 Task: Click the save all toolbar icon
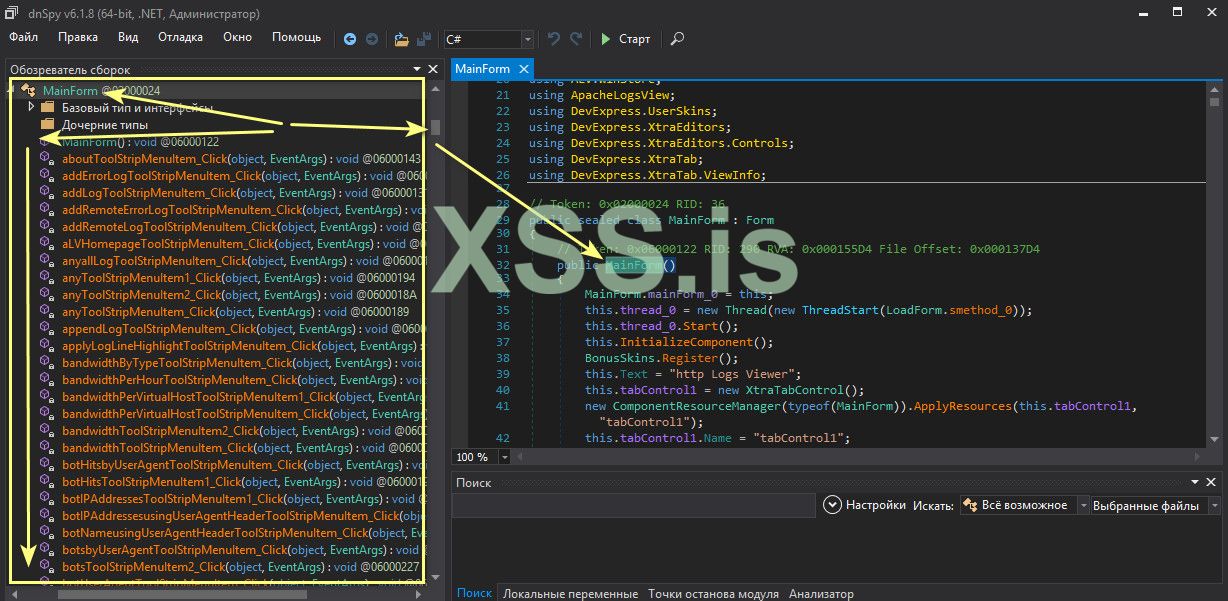(x=424, y=39)
